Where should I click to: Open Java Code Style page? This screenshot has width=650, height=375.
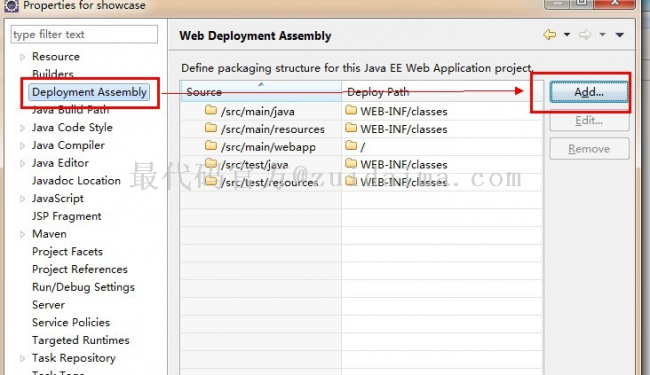[x=72, y=128]
